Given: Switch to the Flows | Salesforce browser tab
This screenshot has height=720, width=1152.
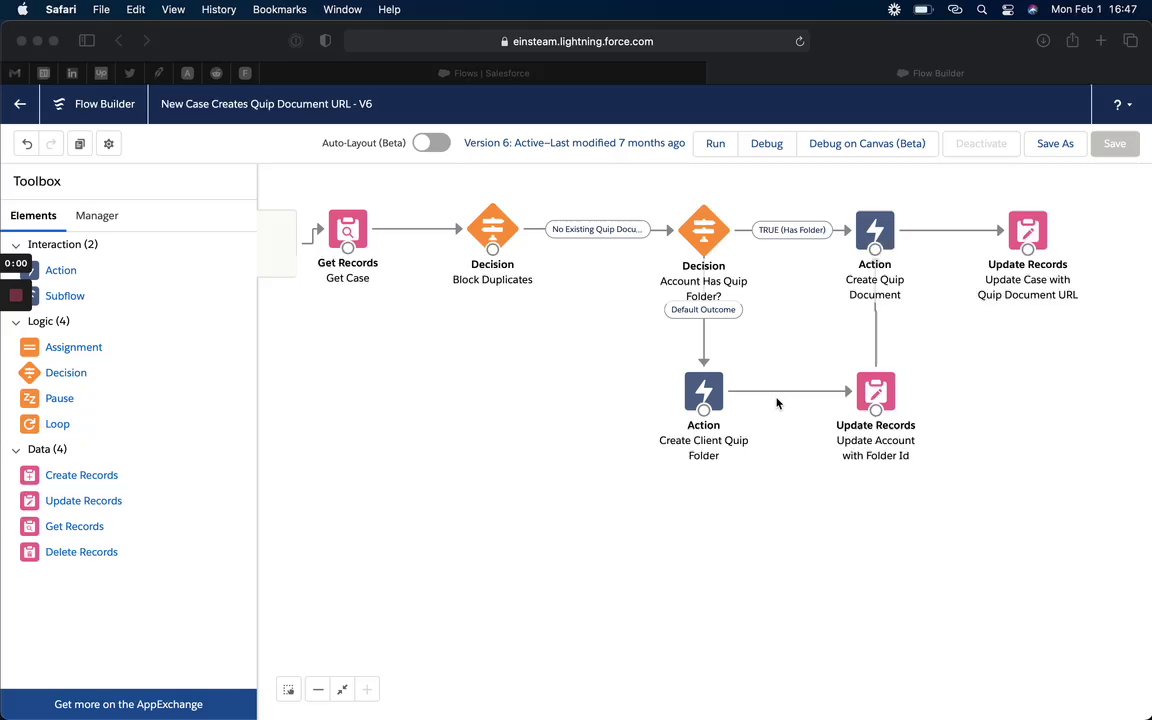Looking at the screenshot, I should click(483, 73).
